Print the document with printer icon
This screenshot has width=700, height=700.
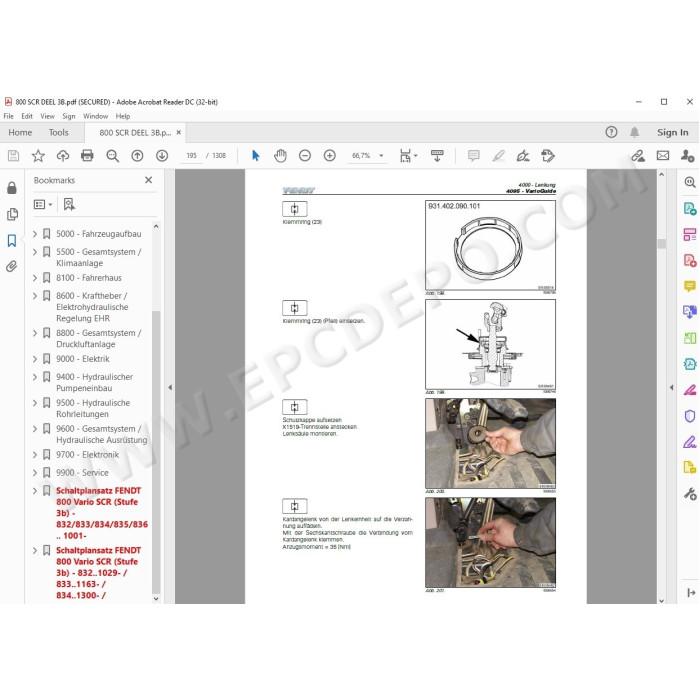point(87,156)
